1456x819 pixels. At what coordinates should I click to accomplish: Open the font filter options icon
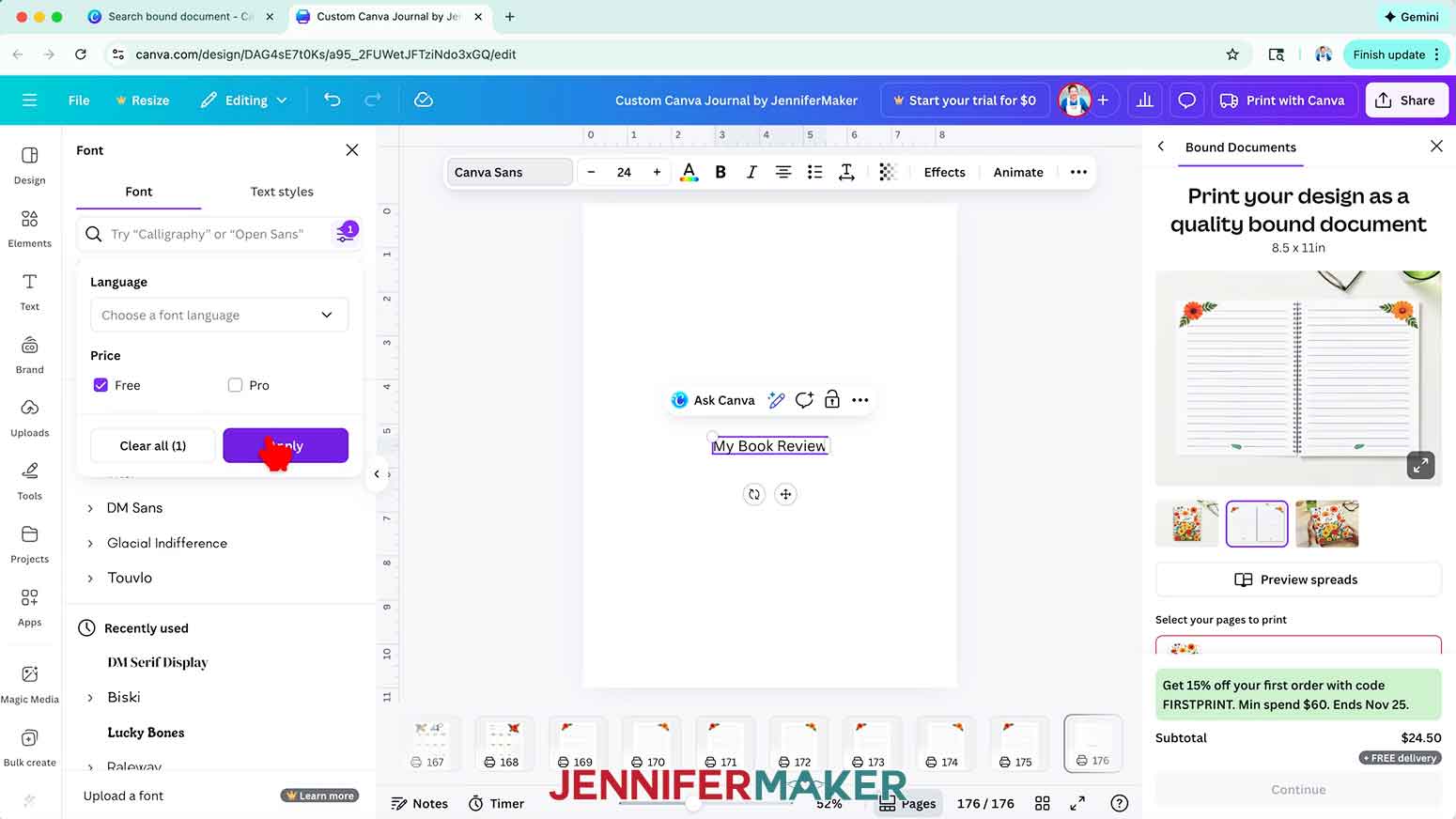coord(346,233)
